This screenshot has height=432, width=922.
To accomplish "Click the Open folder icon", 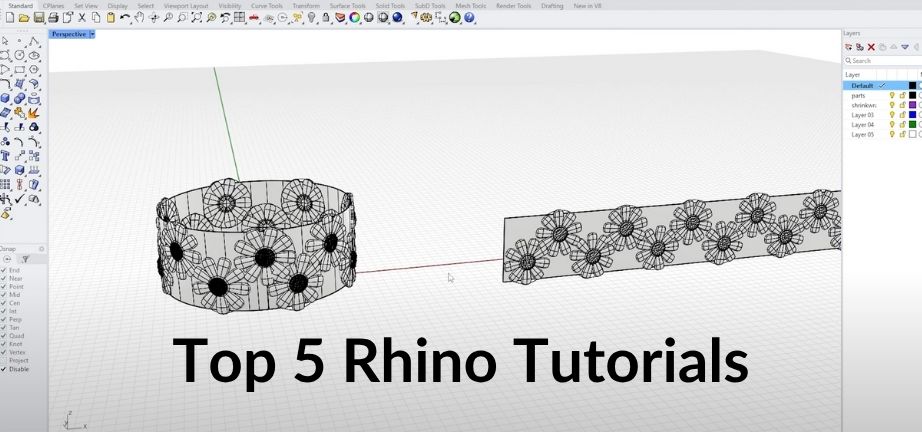I will [x=24, y=18].
